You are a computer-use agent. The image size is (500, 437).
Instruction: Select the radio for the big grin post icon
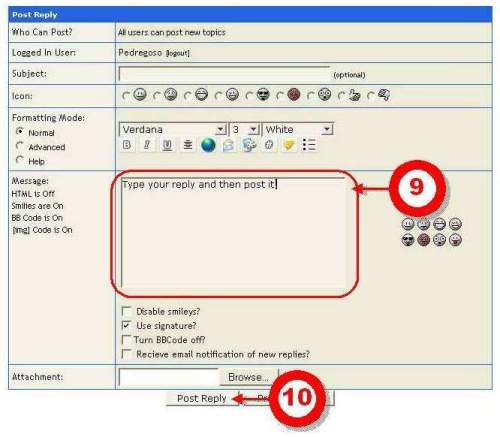[x=188, y=96]
